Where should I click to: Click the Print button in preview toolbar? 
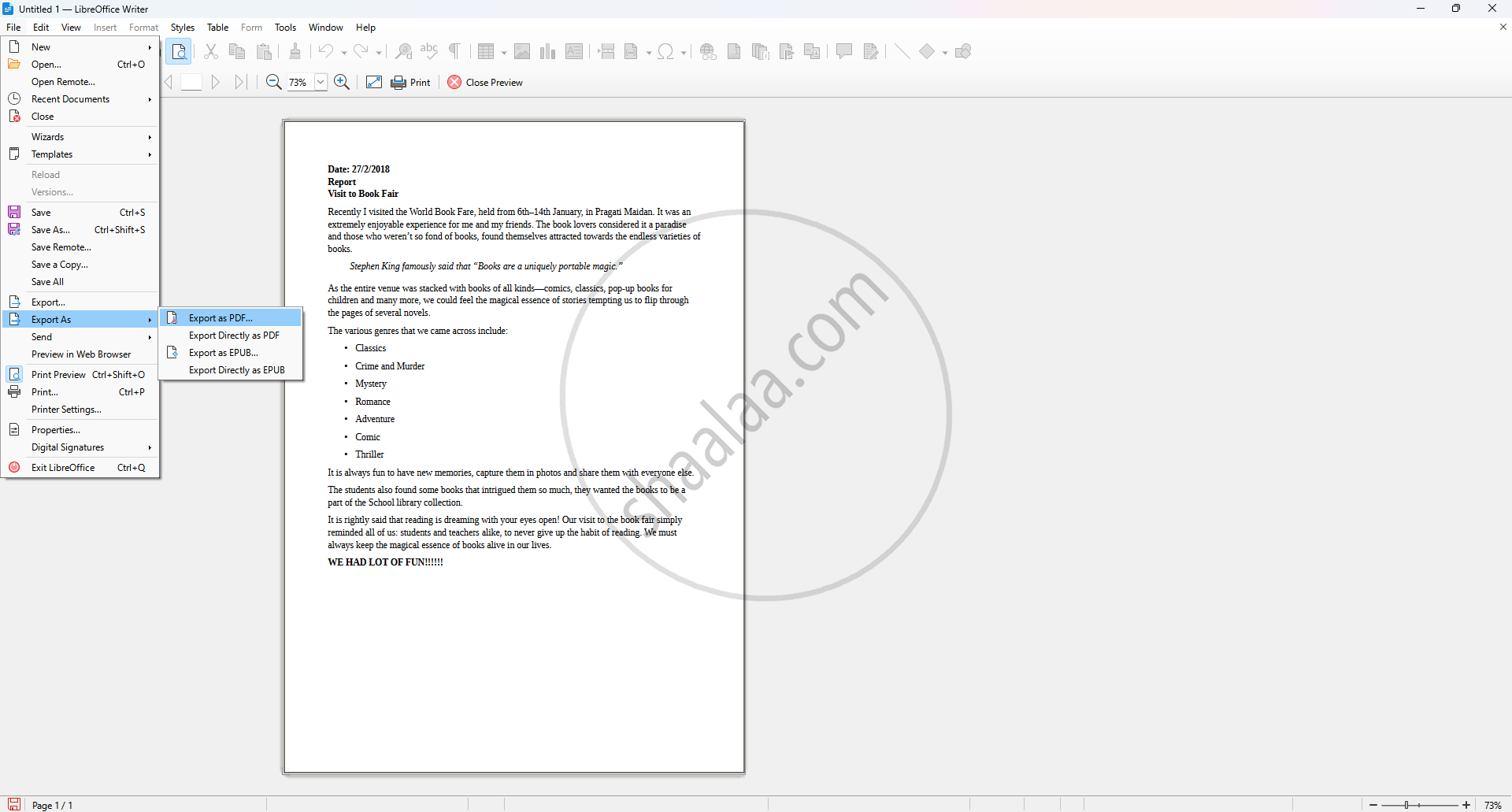411,82
